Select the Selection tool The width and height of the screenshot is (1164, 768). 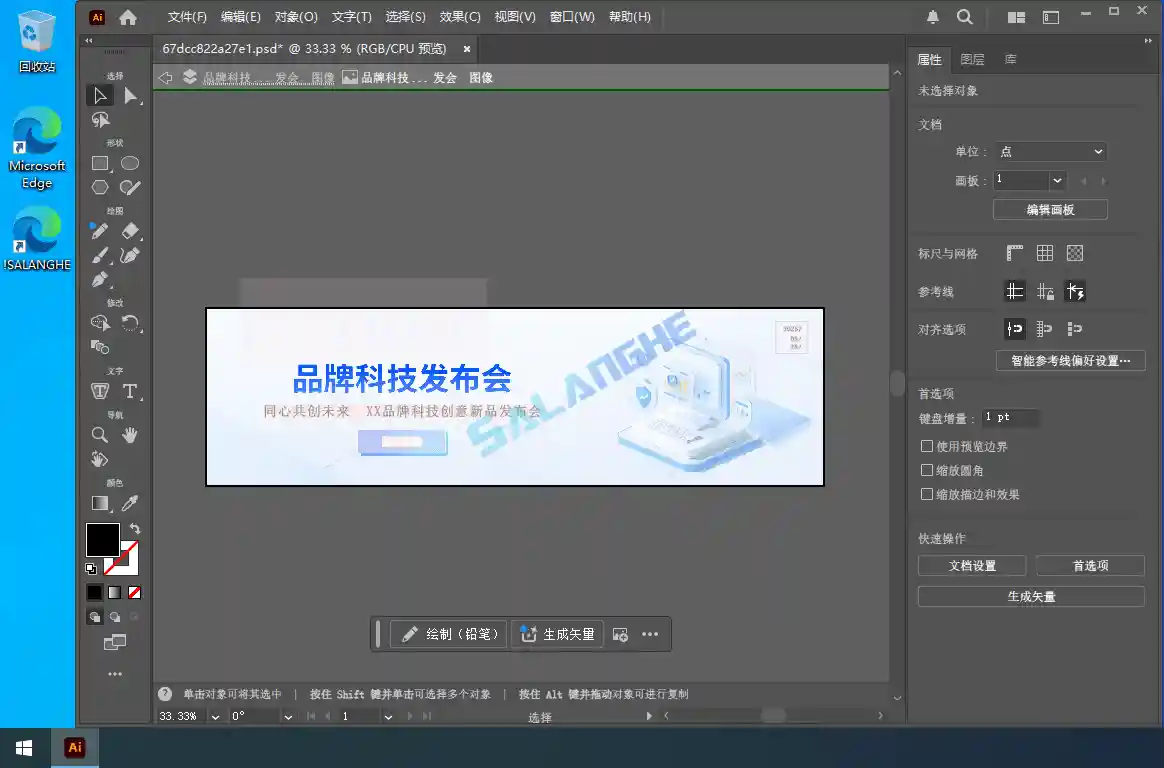click(99, 95)
